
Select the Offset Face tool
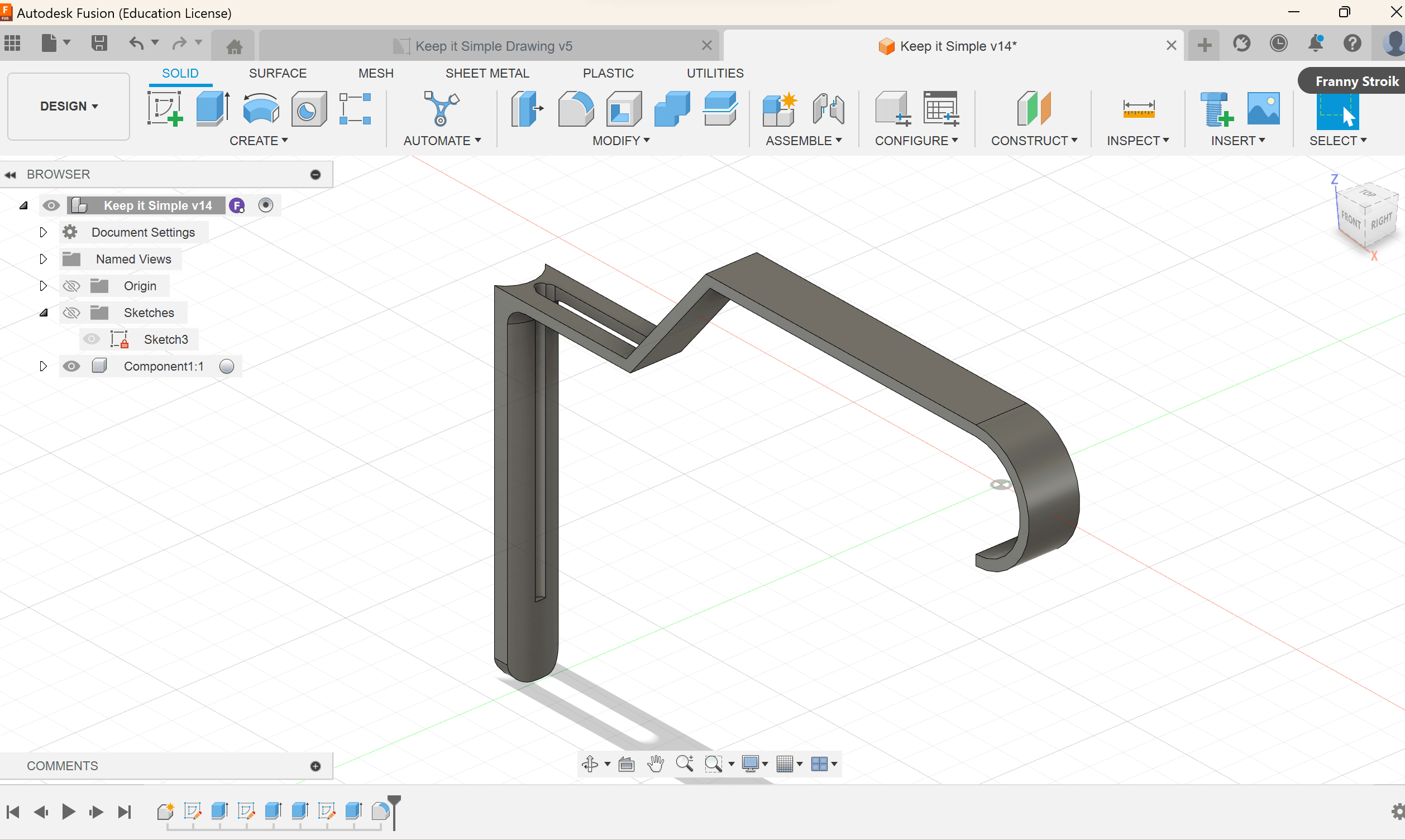click(720, 109)
